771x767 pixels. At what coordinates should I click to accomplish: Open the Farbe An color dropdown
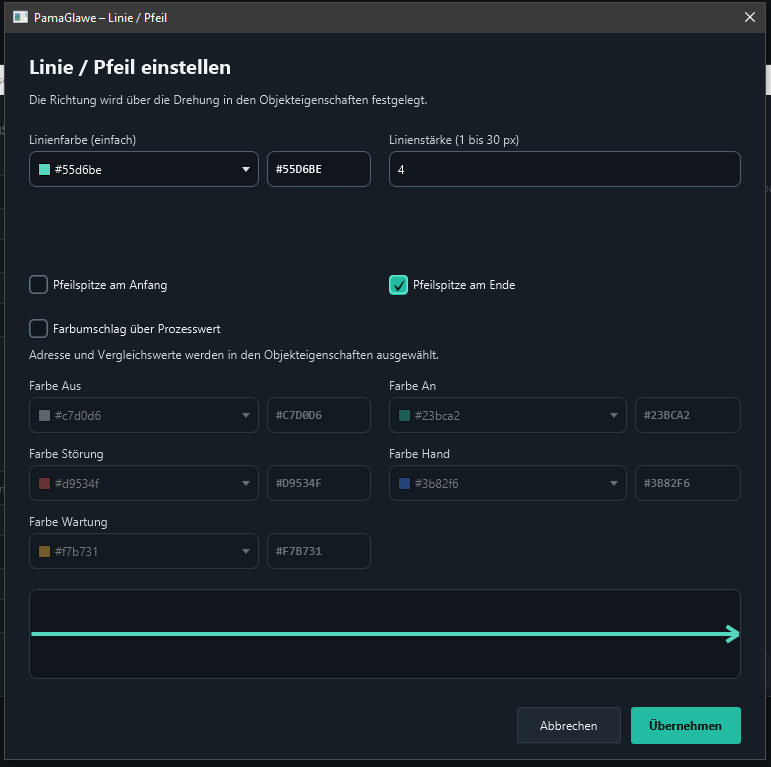coord(507,415)
